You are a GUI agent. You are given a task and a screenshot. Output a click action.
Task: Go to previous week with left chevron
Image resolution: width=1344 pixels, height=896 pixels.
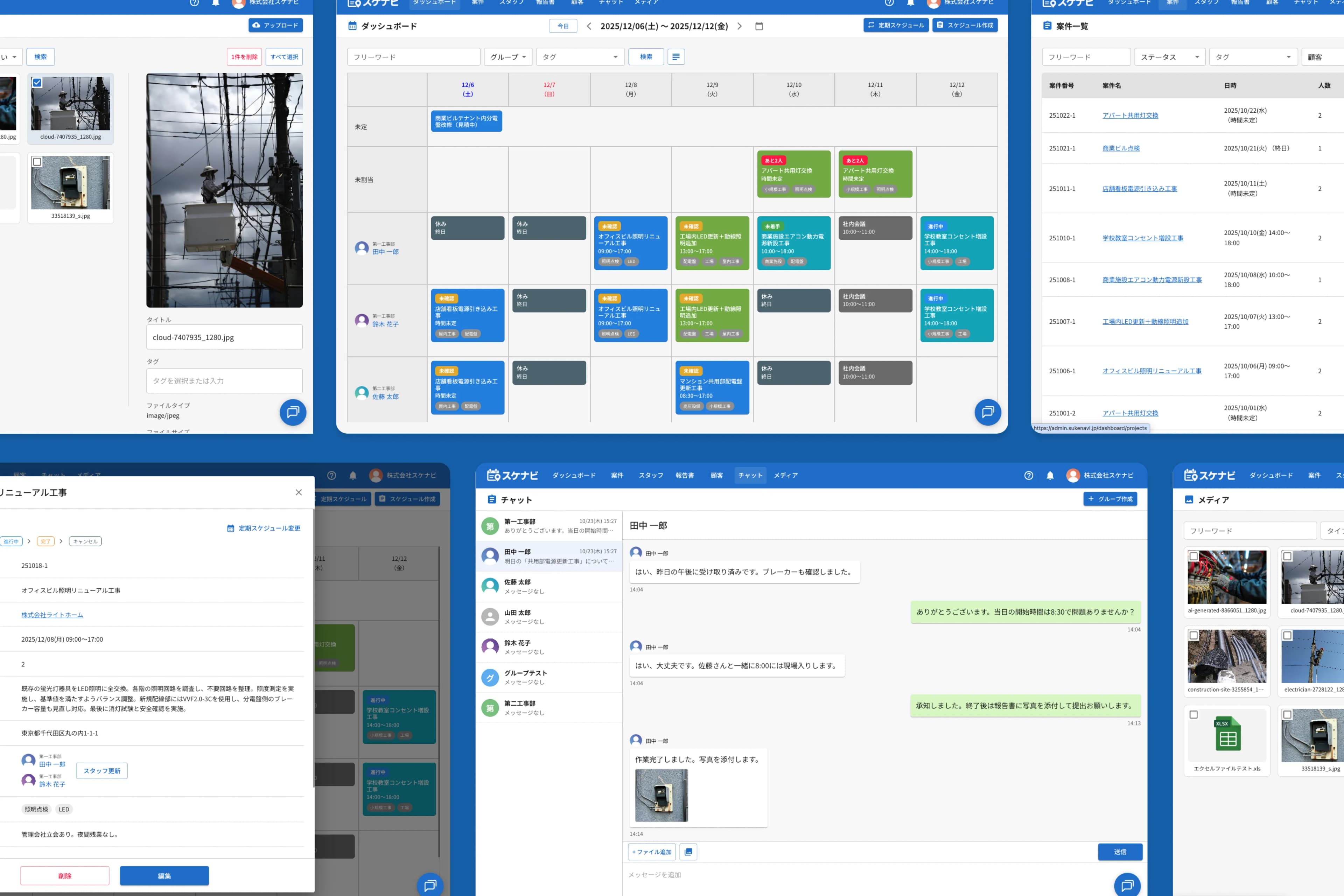coord(589,26)
